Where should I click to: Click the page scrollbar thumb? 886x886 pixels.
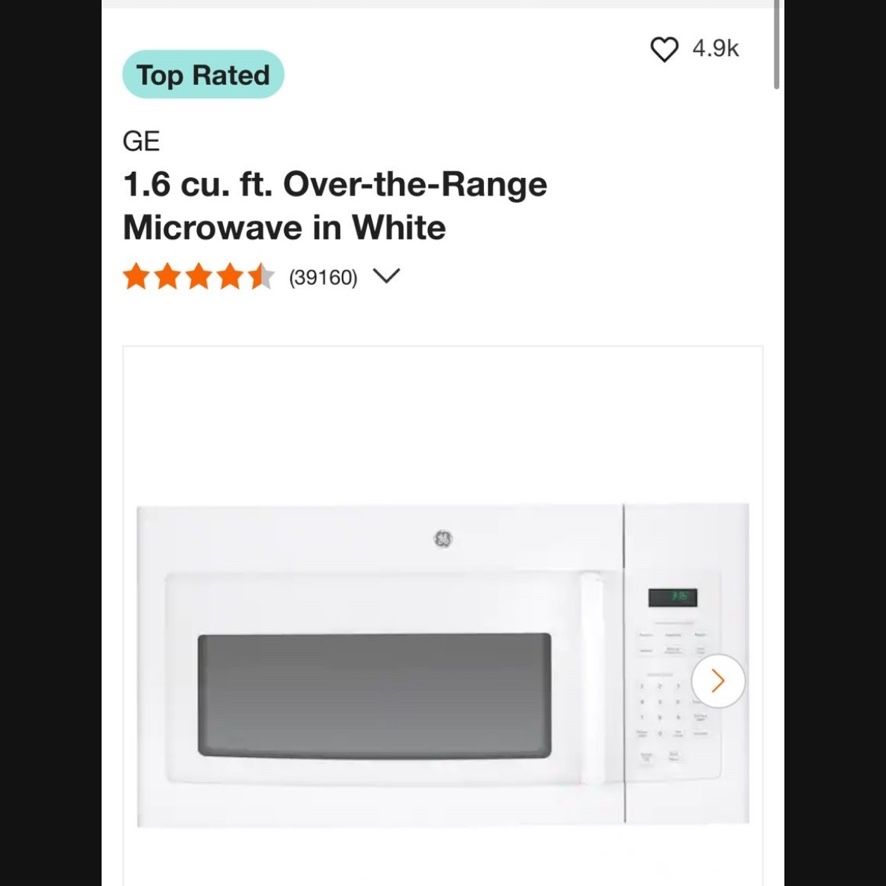pos(776,44)
